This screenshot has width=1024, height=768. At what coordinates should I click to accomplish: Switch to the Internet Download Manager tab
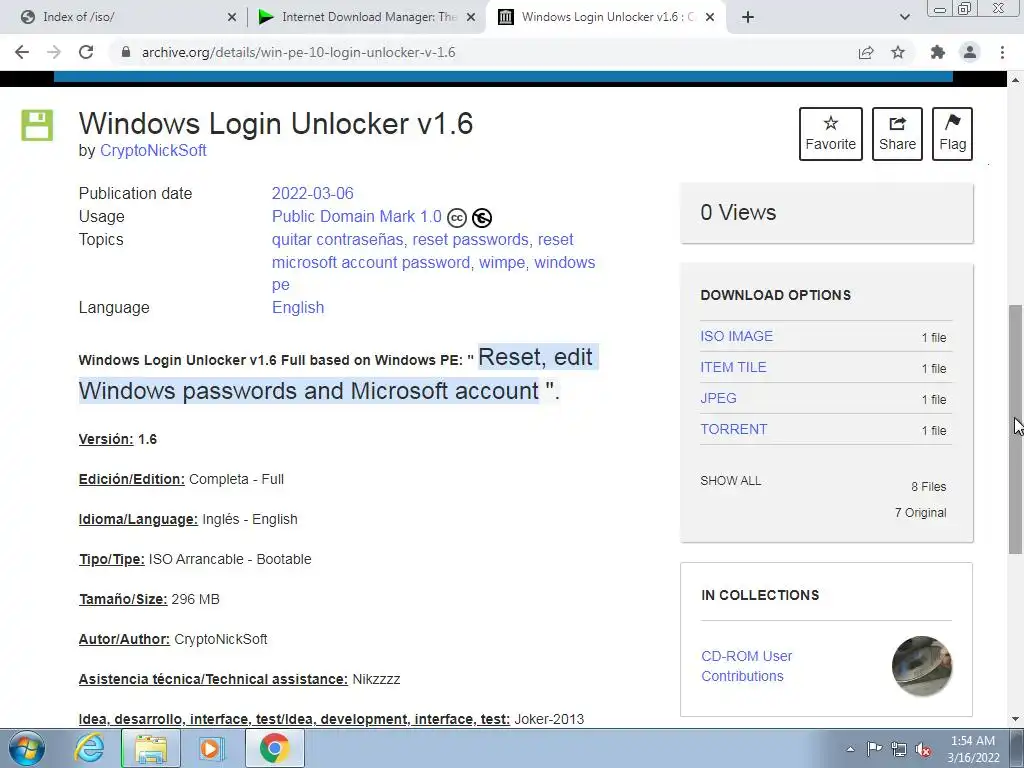[x=369, y=17]
